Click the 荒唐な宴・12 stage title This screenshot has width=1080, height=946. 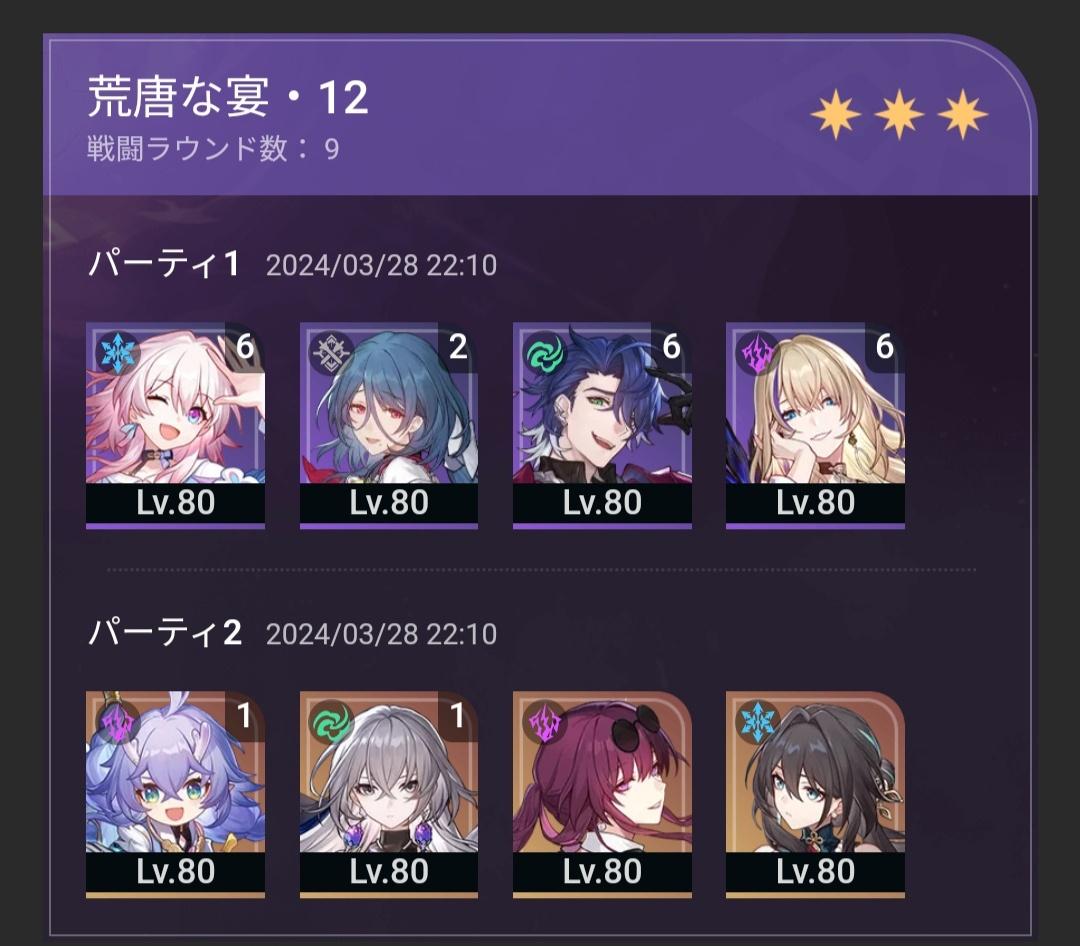tap(228, 96)
